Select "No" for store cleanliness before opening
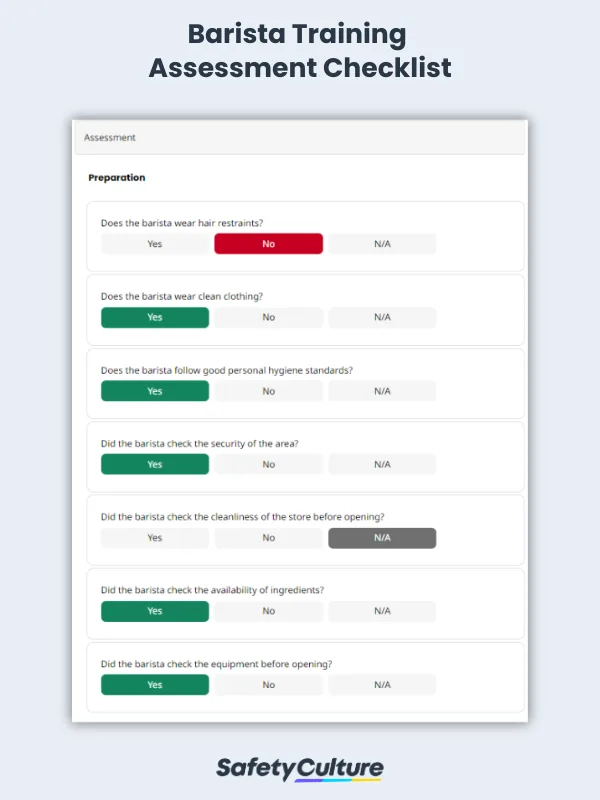 [268, 537]
